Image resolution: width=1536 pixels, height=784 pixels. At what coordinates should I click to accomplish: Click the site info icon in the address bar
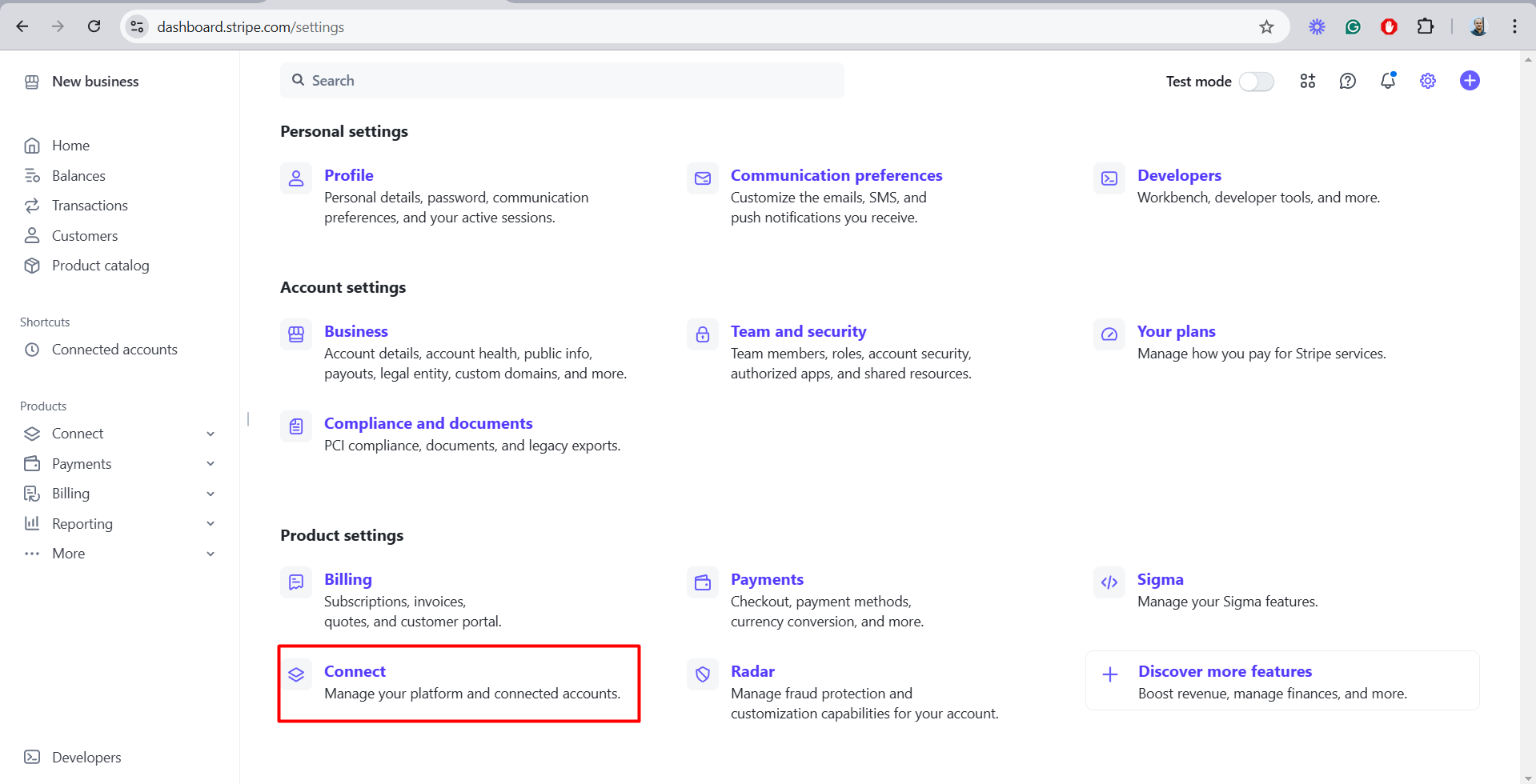click(x=138, y=26)
